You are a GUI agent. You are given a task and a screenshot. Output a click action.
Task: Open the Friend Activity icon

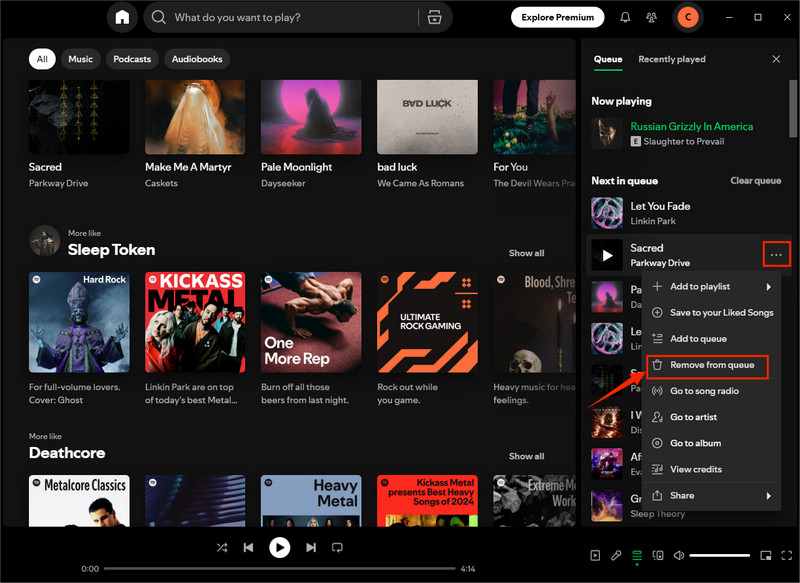(x=652, y=17)
